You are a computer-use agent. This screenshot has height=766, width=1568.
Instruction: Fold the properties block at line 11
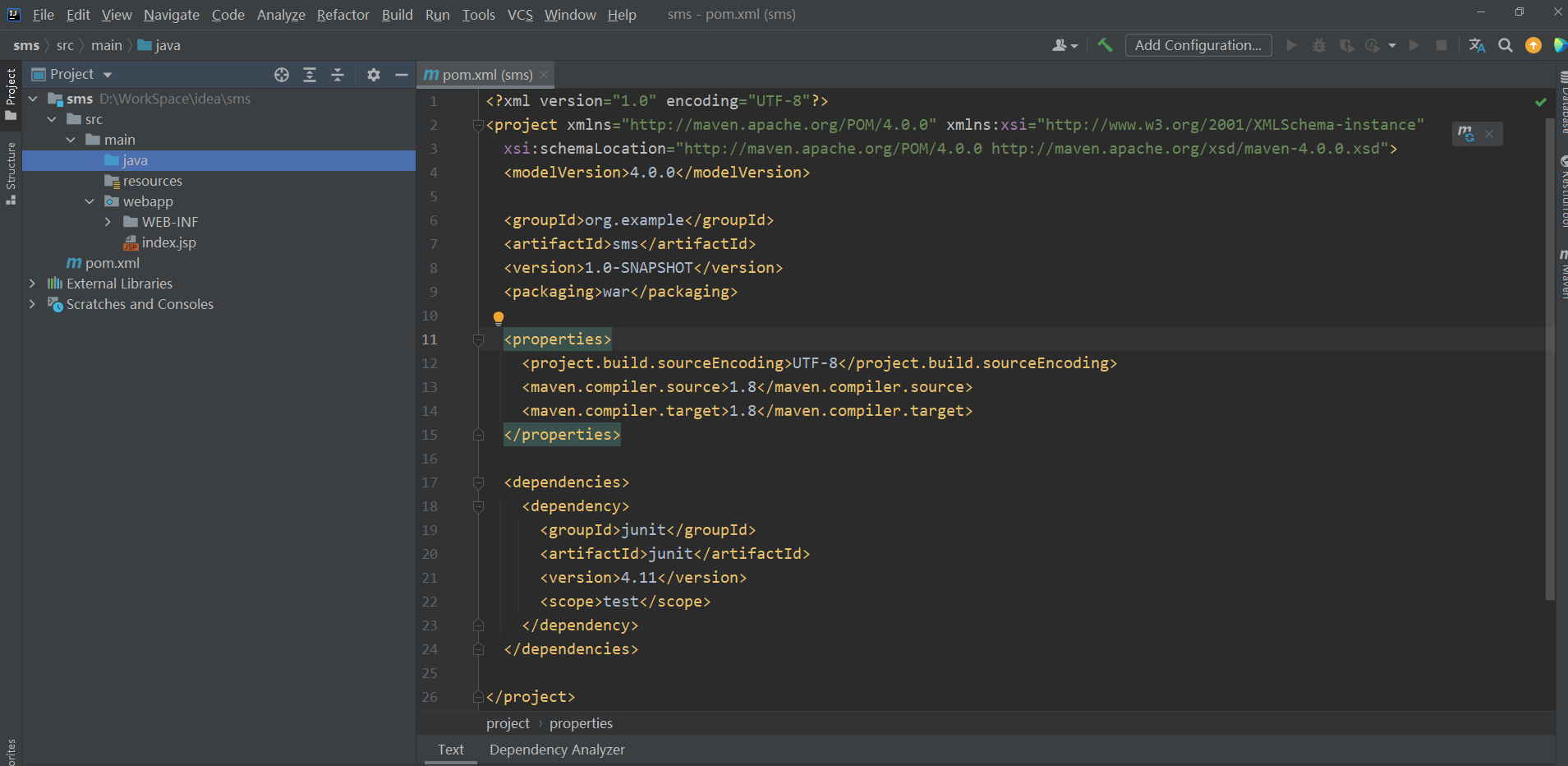click(478, 339)
